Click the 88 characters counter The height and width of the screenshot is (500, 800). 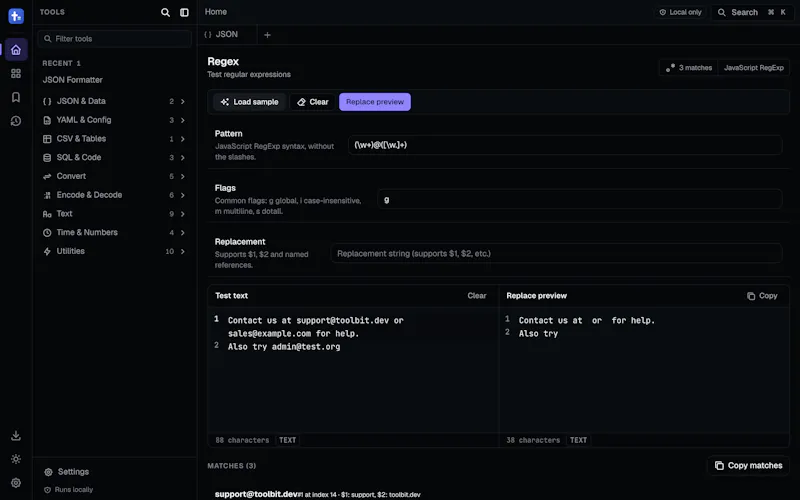click(x=242, y=440)
